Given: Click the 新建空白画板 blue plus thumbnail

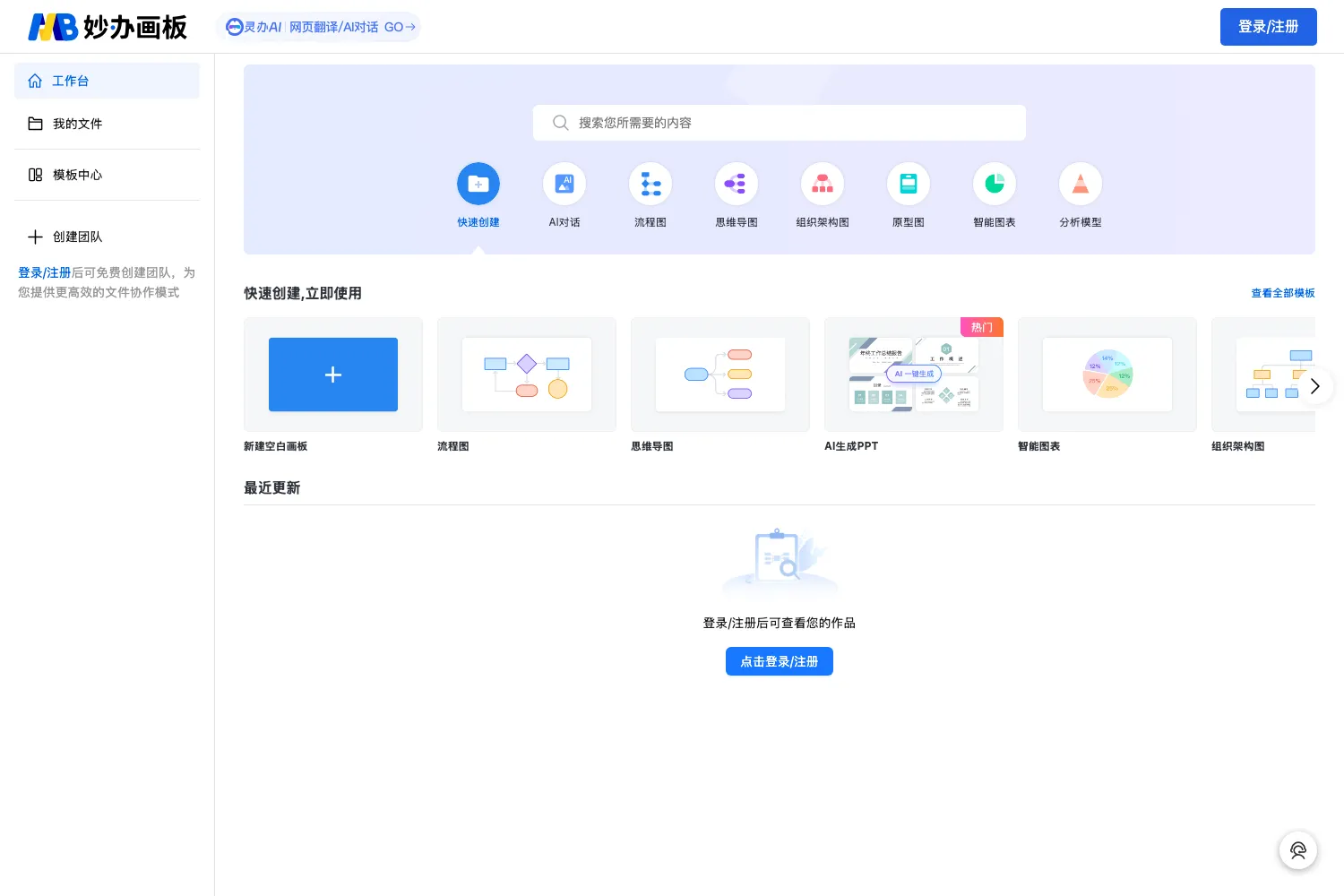Looking at the screenshot, I should point(333,375).
